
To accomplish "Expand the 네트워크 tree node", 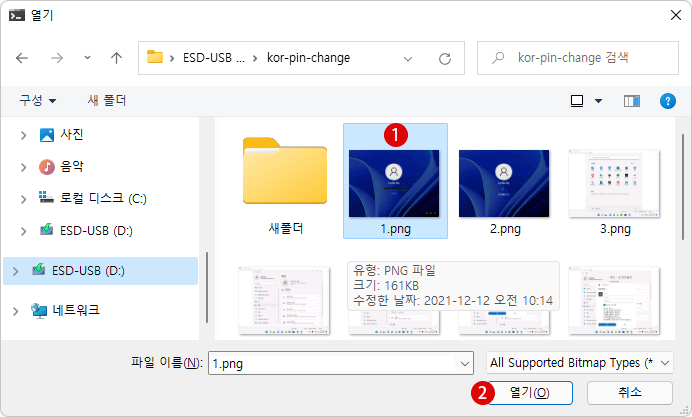I will pos(15,311).
